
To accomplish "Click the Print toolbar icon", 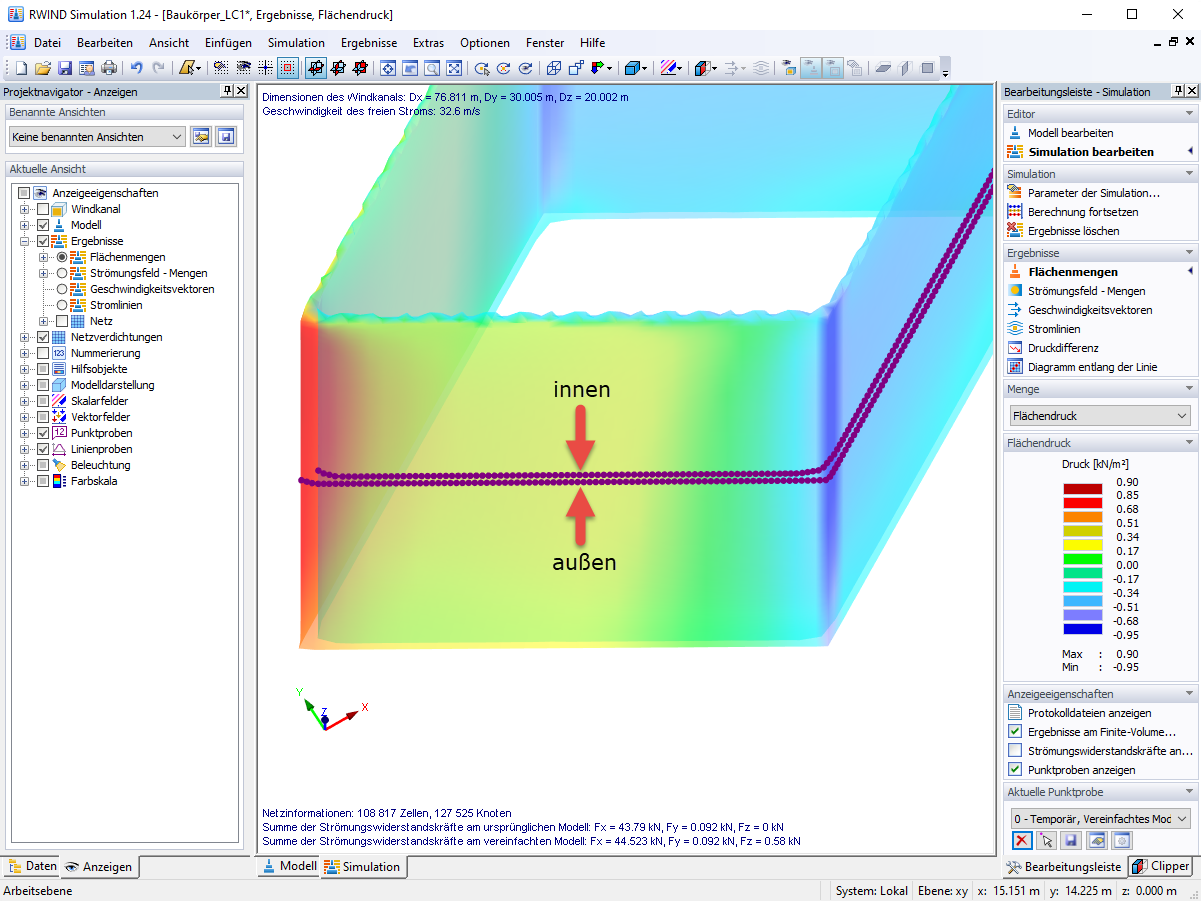I will (109, 68).
